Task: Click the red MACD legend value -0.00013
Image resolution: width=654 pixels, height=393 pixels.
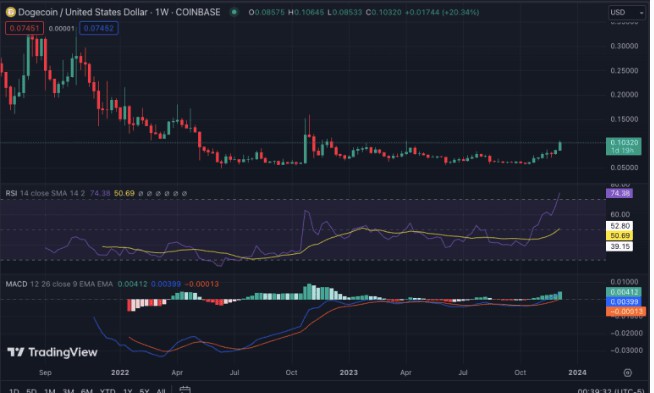Action: (x=201, y=284)
